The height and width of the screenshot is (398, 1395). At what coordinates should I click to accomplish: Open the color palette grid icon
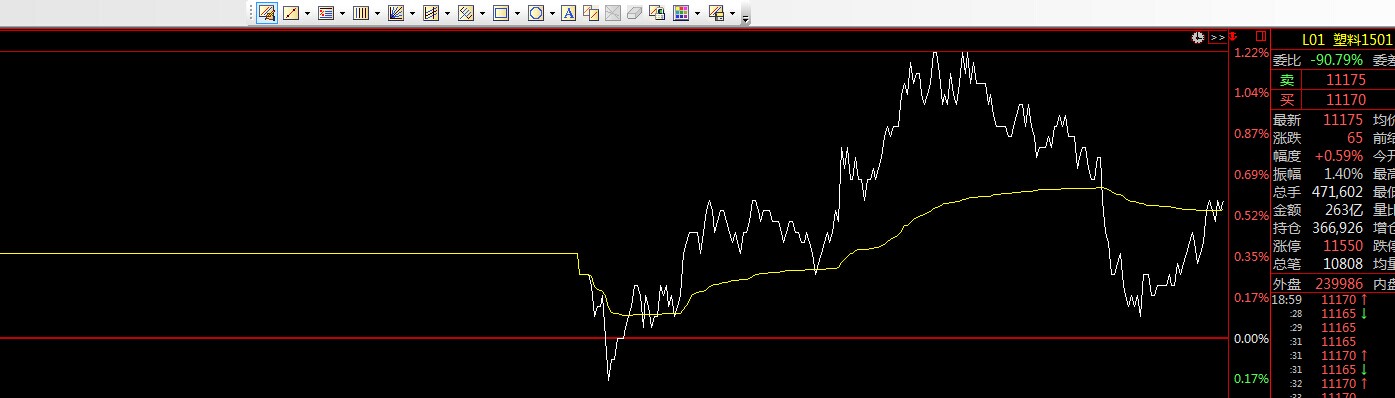point(680,13)
